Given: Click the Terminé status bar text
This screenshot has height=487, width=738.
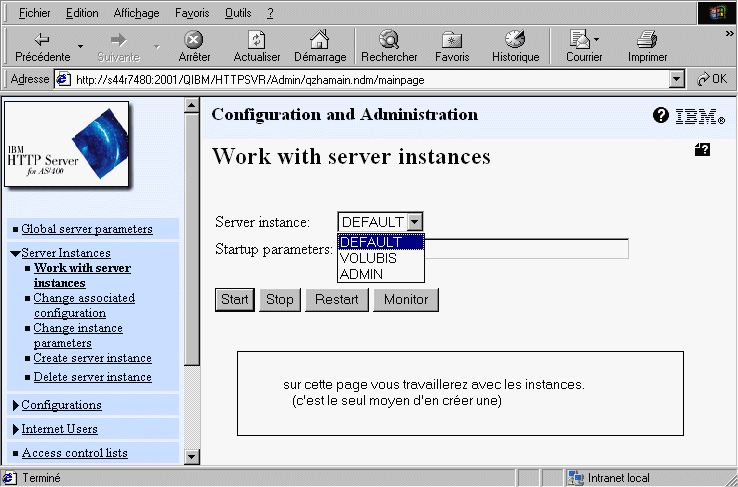Looking at the screenshot, I should click(41, 478).
